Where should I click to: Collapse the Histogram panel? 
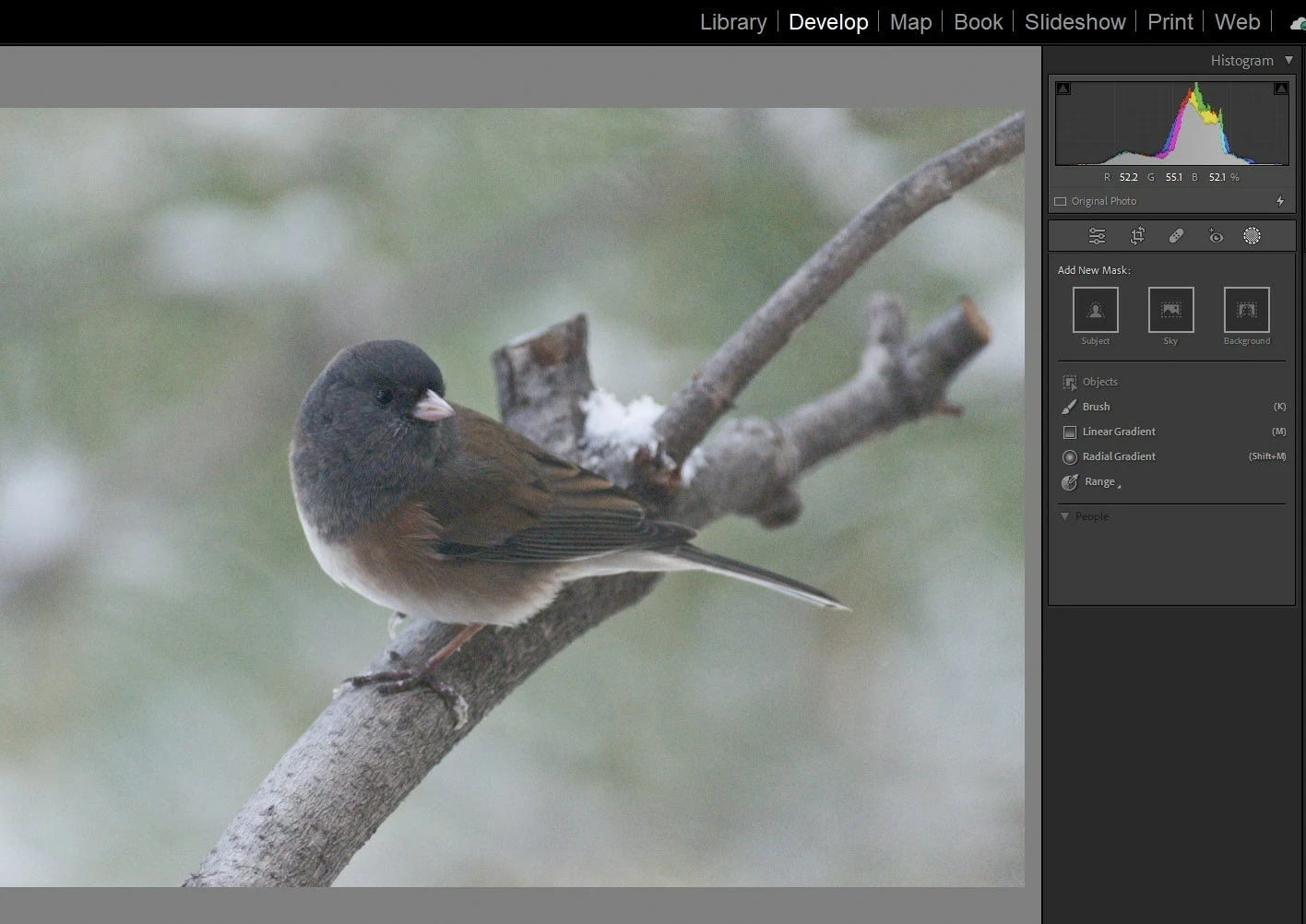pyautogui.click(x=1289, y=61)
